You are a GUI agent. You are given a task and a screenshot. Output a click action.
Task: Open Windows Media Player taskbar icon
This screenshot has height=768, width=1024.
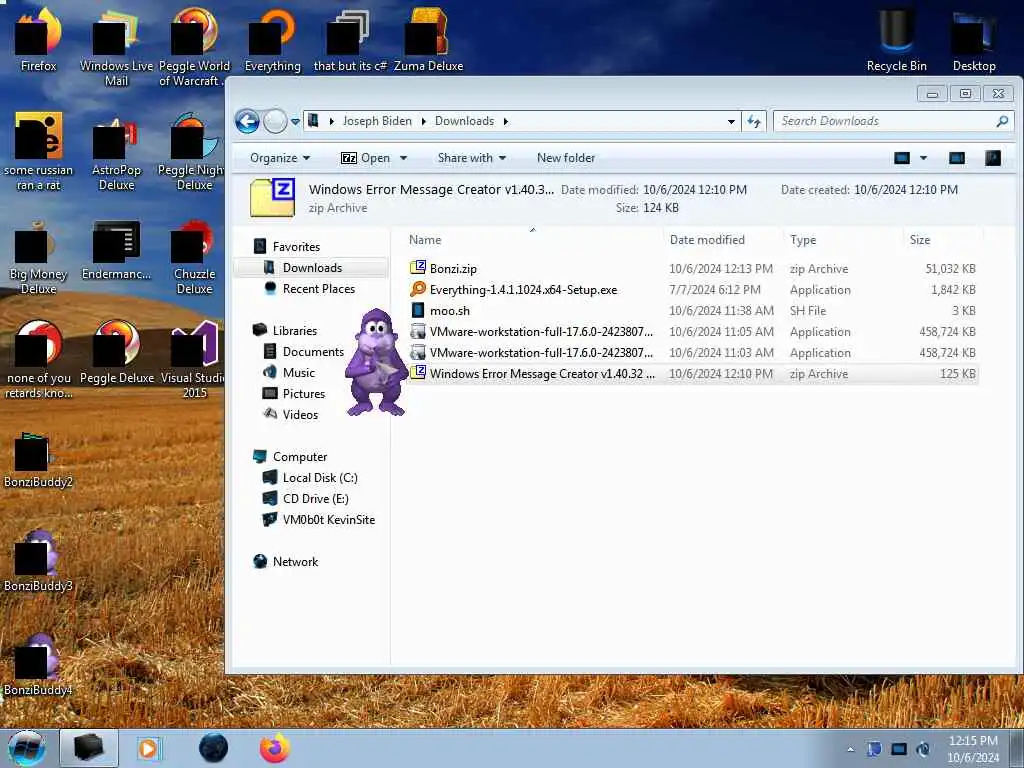coord(148,748)
